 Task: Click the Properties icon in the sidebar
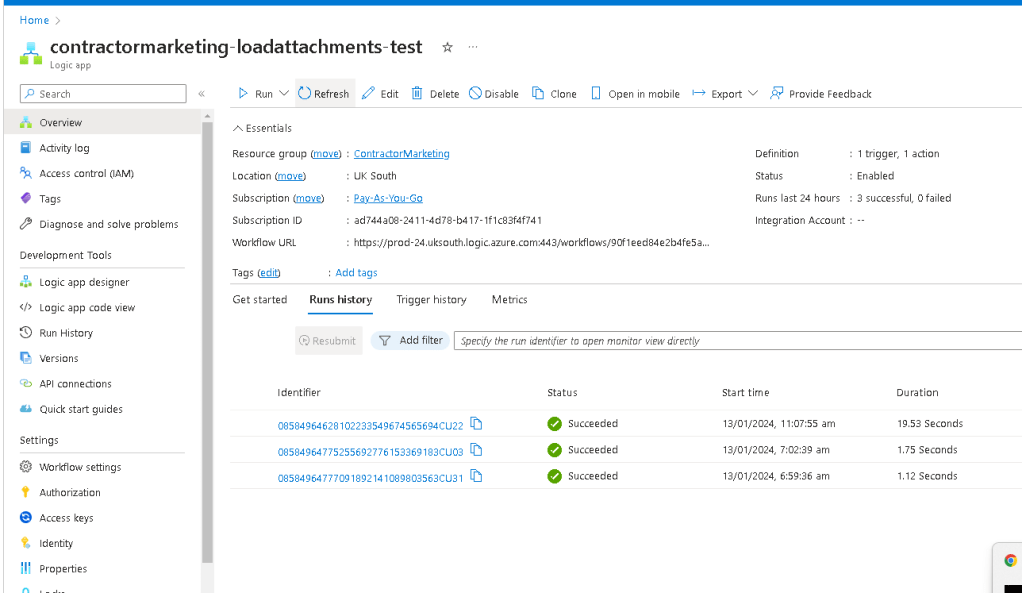click(x=25, y=568)
